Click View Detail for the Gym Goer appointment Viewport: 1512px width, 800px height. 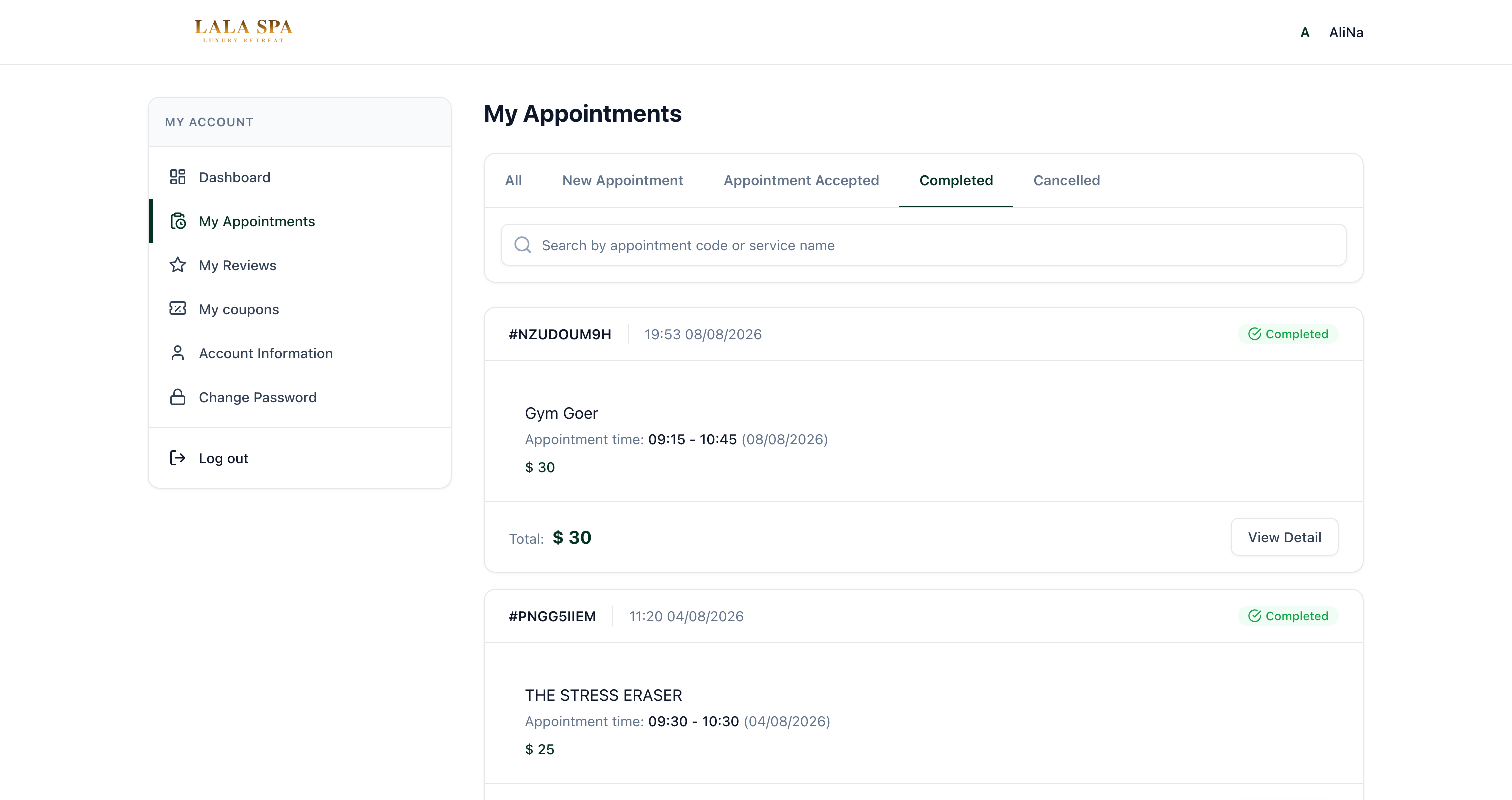coord(1284,537)
